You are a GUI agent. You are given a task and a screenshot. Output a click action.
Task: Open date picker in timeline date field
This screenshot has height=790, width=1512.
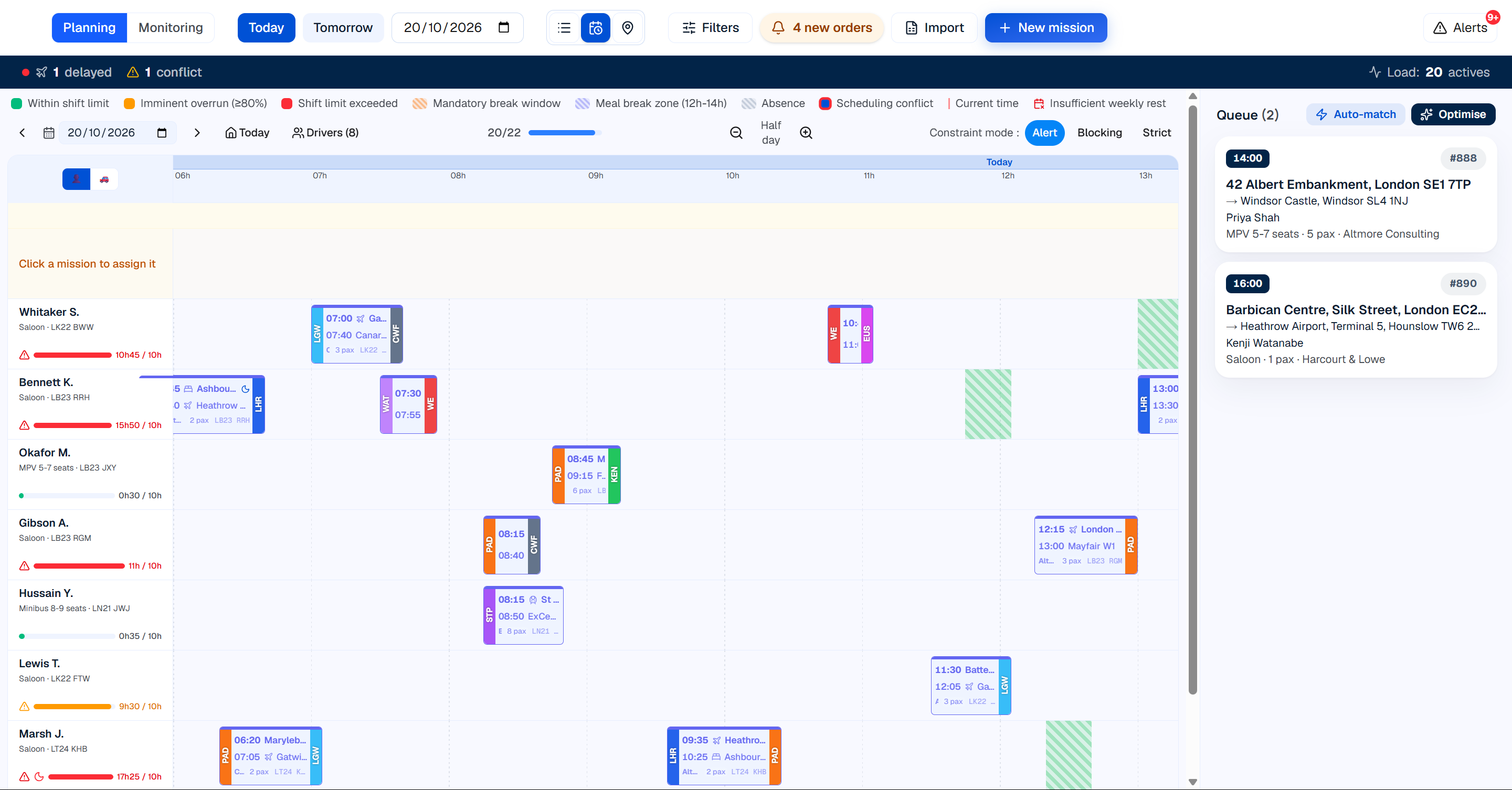(x=162, y=133)
